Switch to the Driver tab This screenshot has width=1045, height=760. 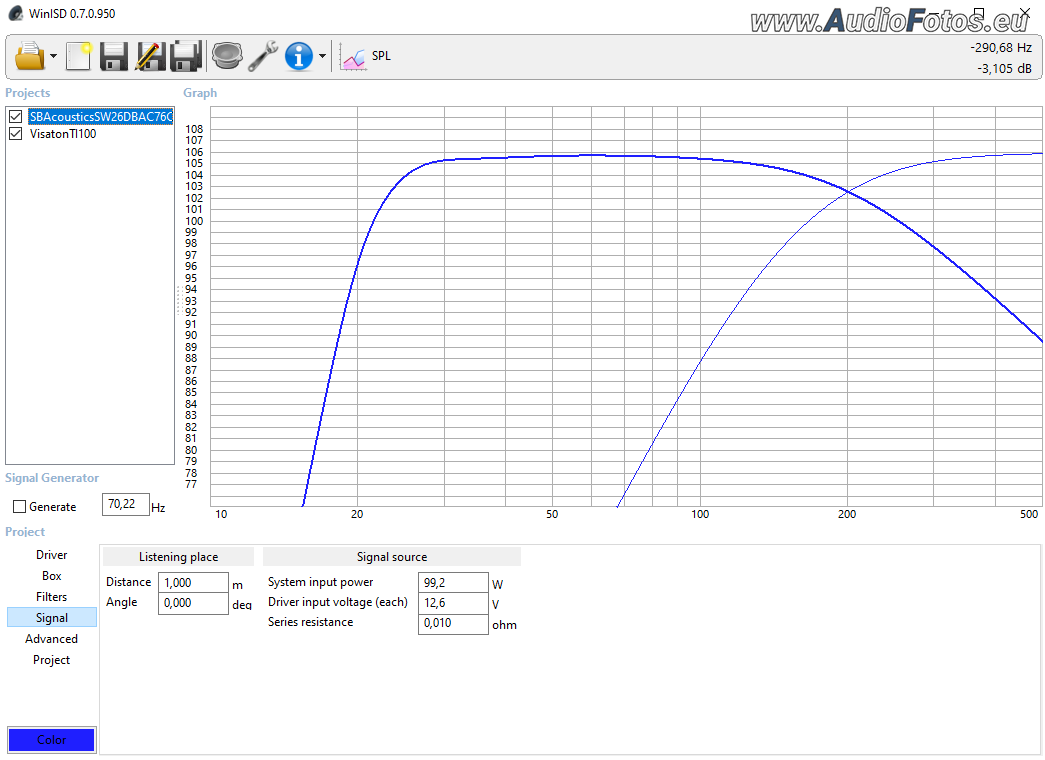tap(51, 555)
